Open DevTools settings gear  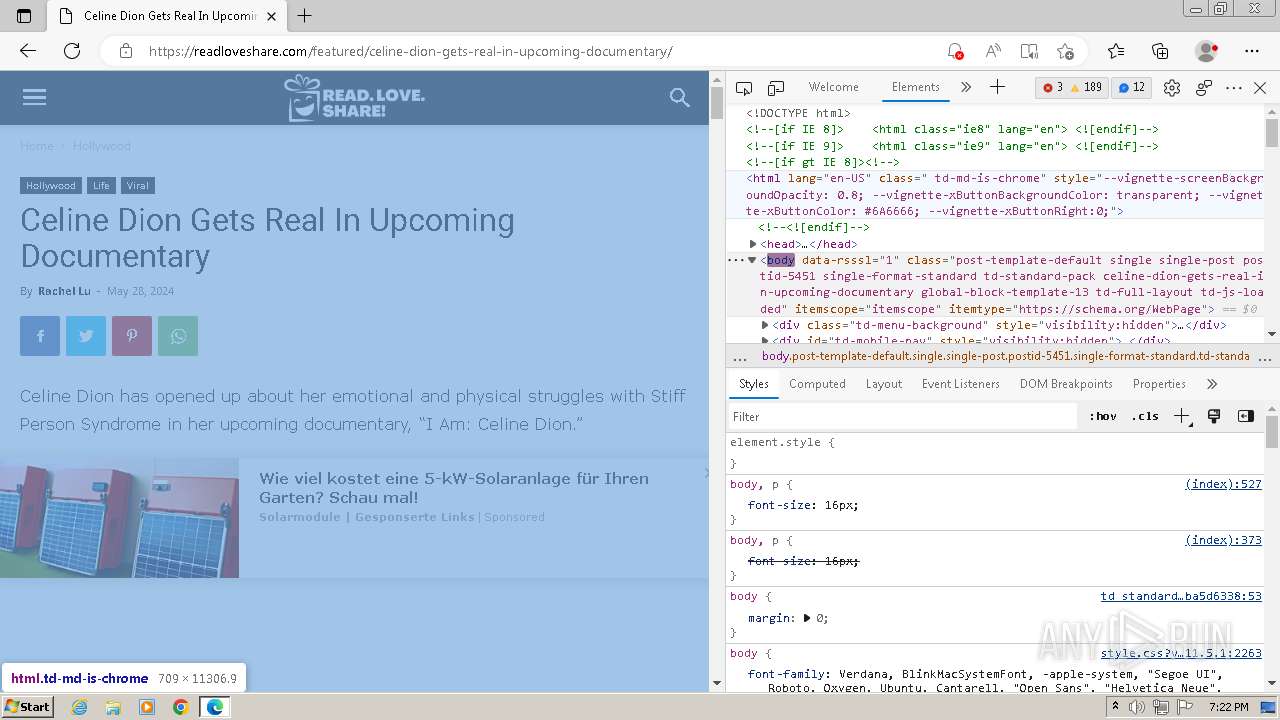1172,88
